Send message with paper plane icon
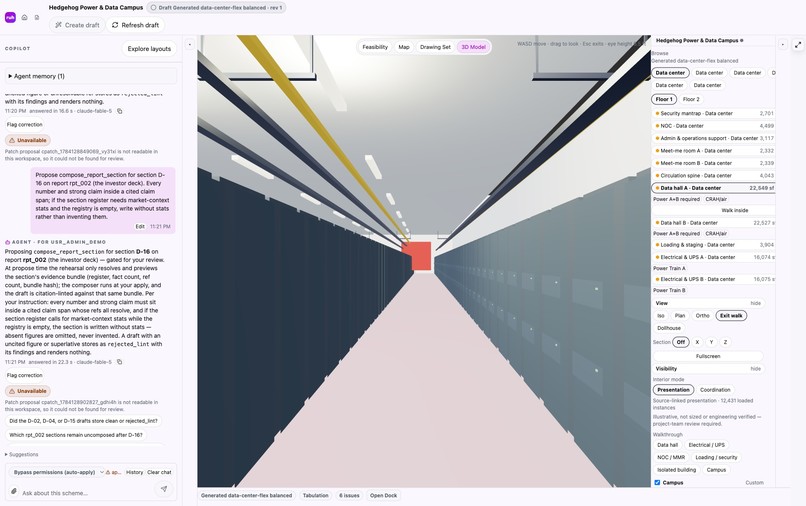This screenshot has height=506, width=806. (x=164, y=489)
